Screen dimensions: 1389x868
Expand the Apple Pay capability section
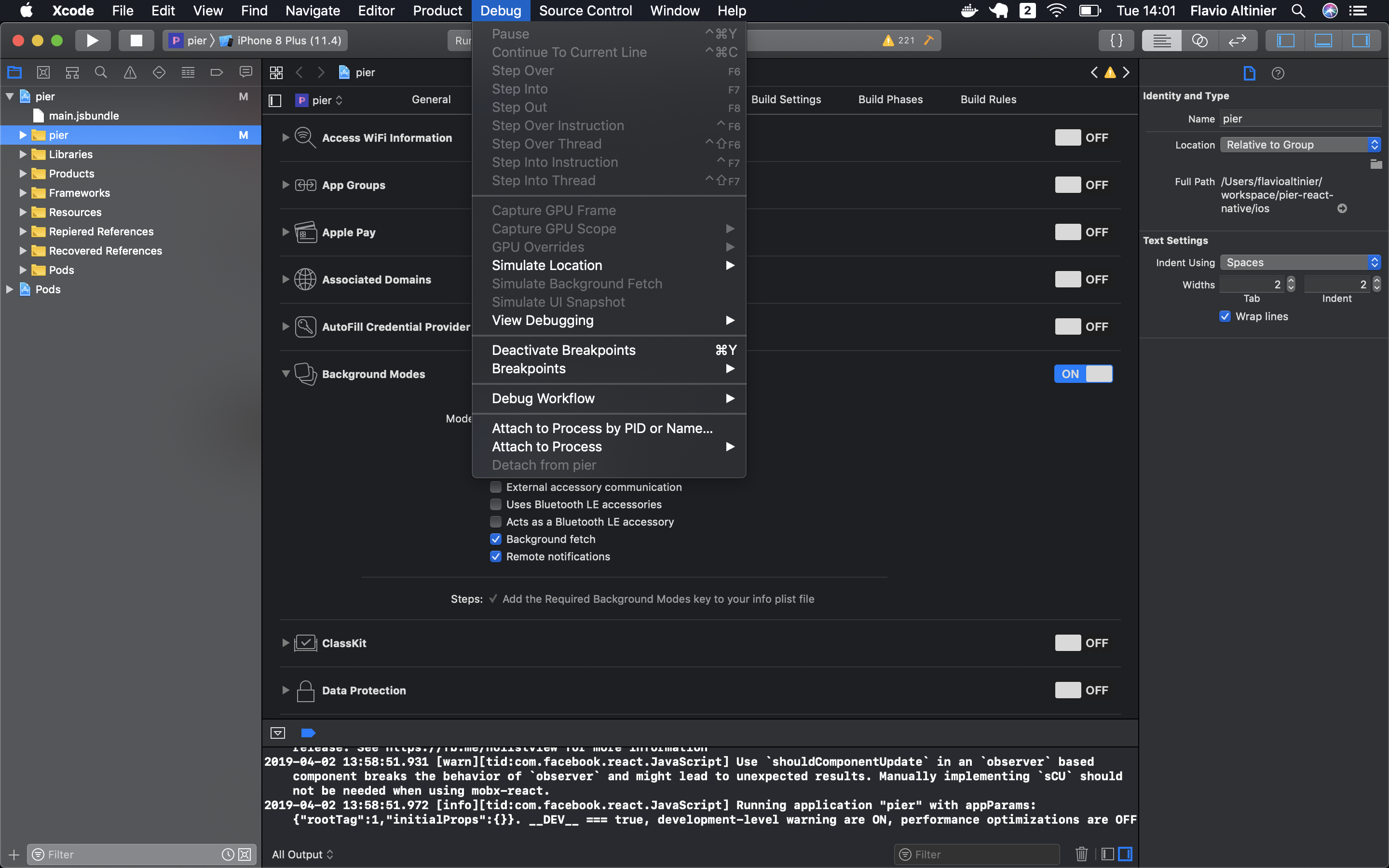pos(285,232)
